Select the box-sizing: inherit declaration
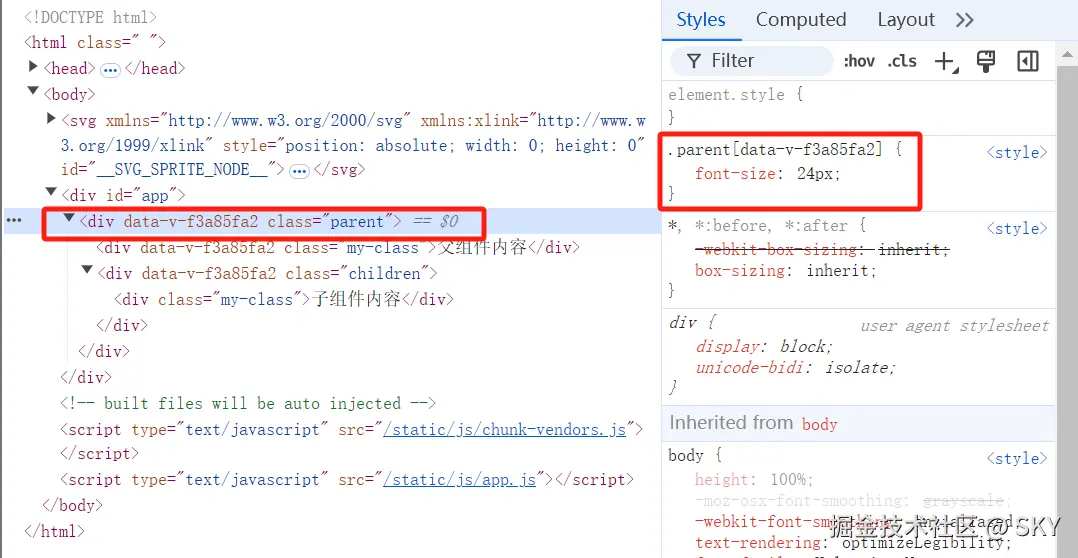 (x=786, y=271)
